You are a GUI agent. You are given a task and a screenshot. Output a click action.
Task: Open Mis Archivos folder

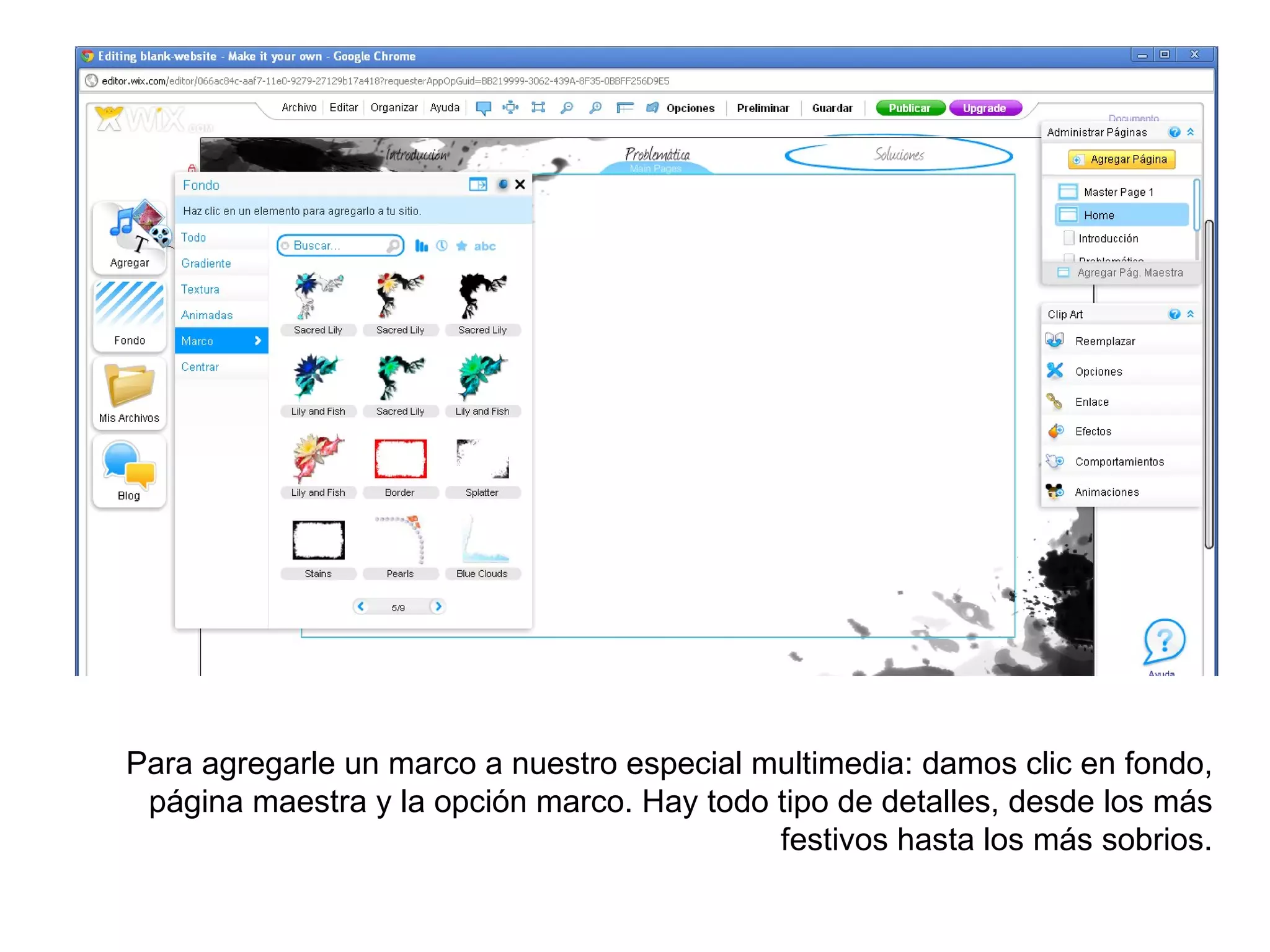(x=130, y=392)
